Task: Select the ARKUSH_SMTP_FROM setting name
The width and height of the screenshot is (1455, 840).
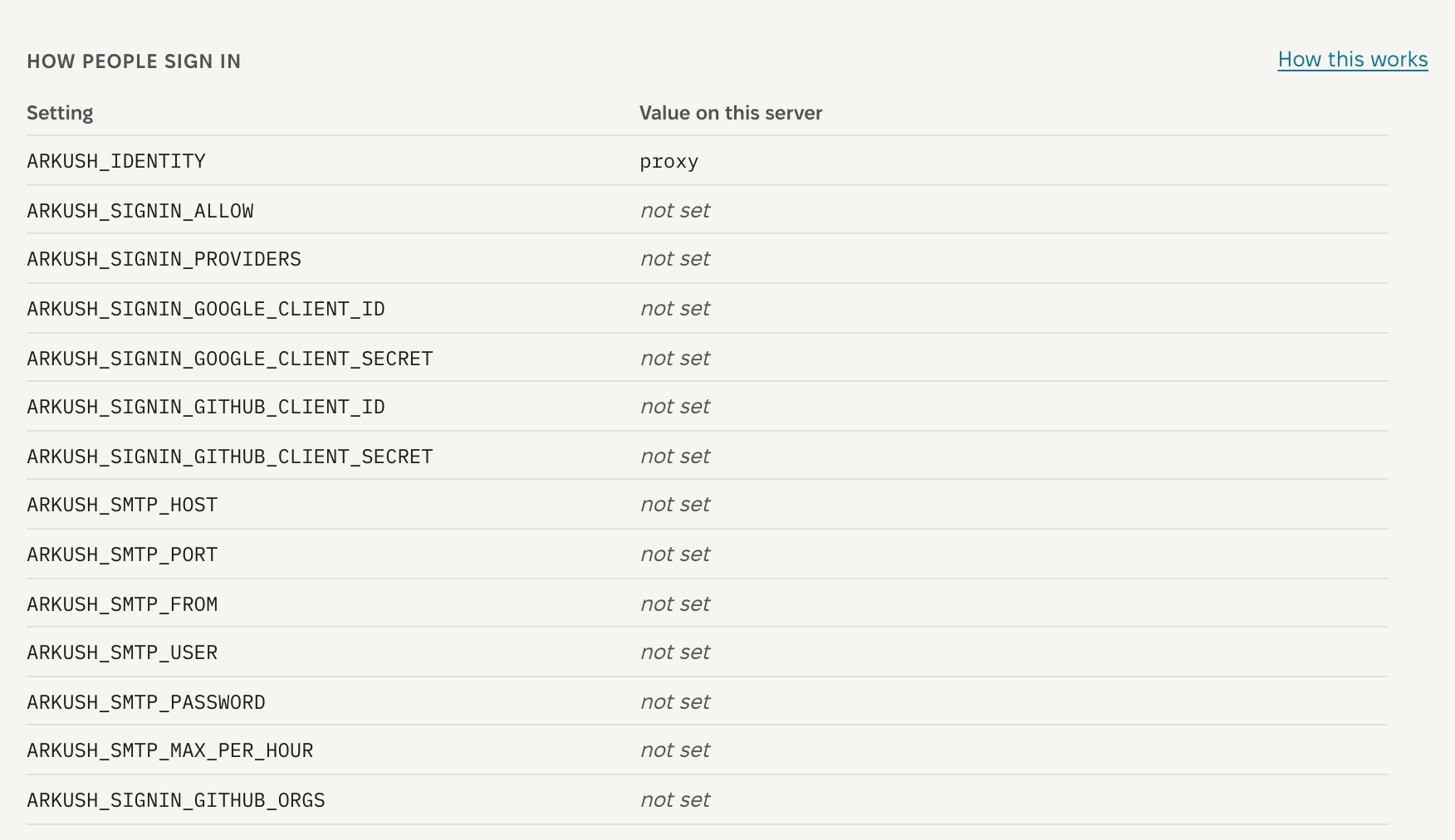Action: 122,604
